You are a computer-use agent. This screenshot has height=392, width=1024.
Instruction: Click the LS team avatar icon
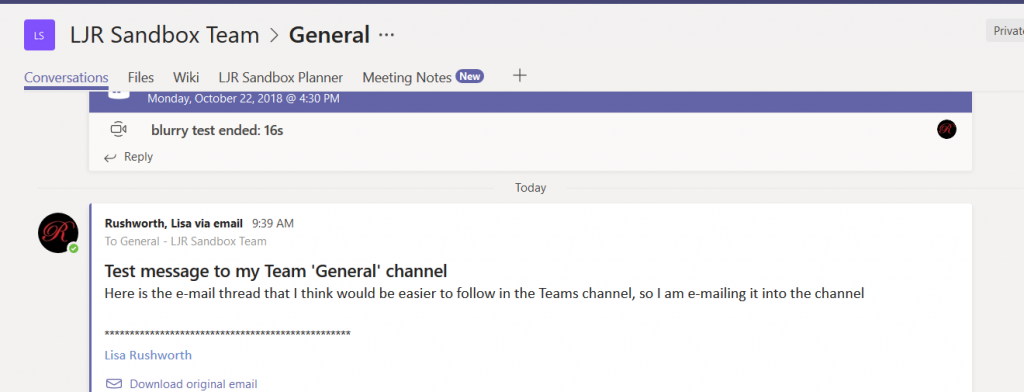click(x=39, y=35)
